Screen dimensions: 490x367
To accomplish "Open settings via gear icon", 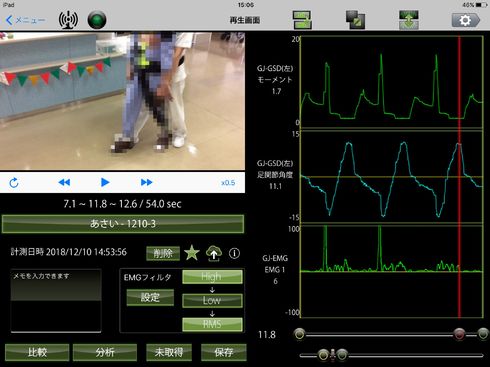I will [x=466, y=20].
